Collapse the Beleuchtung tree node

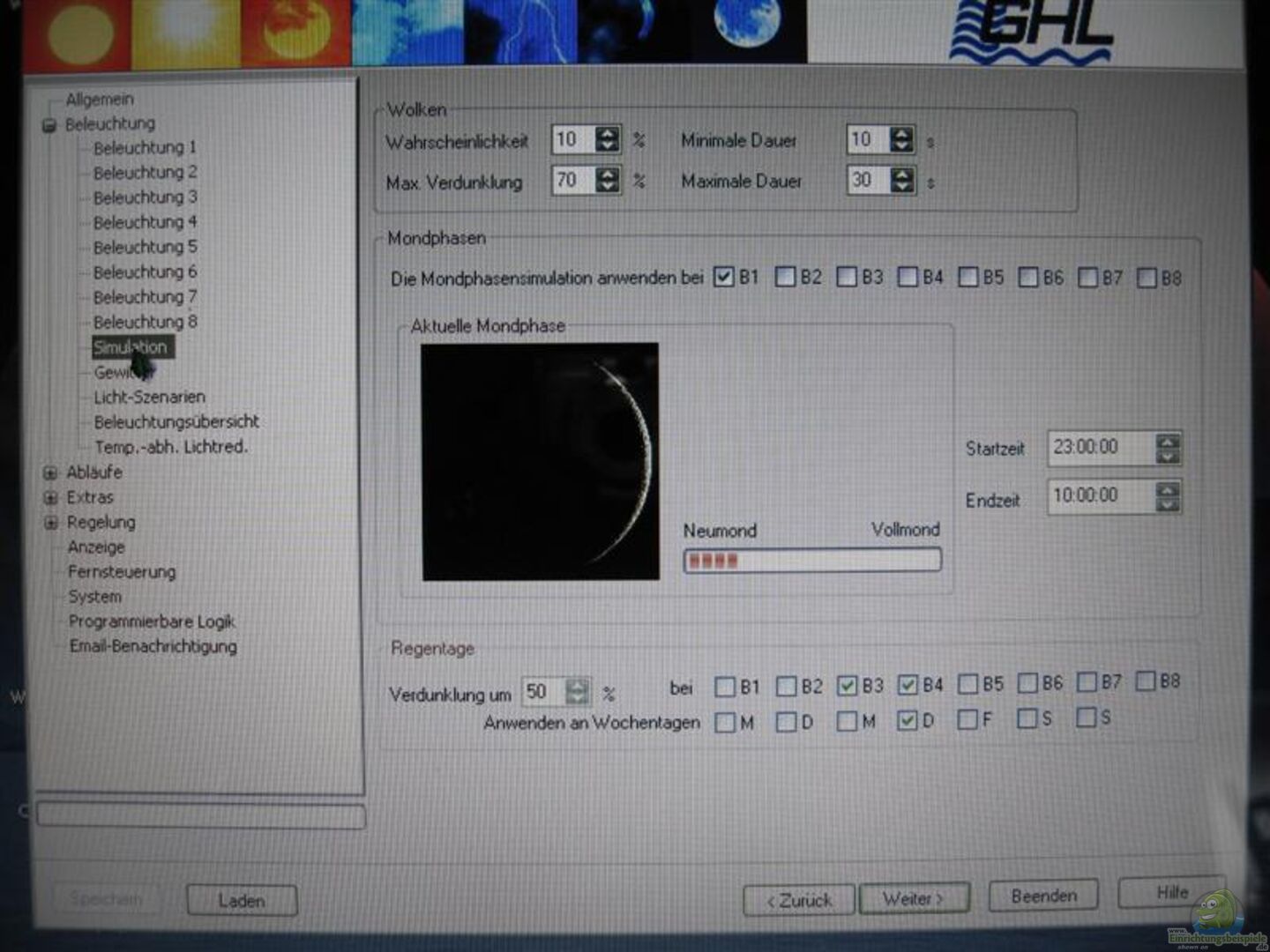click(49, 125)
